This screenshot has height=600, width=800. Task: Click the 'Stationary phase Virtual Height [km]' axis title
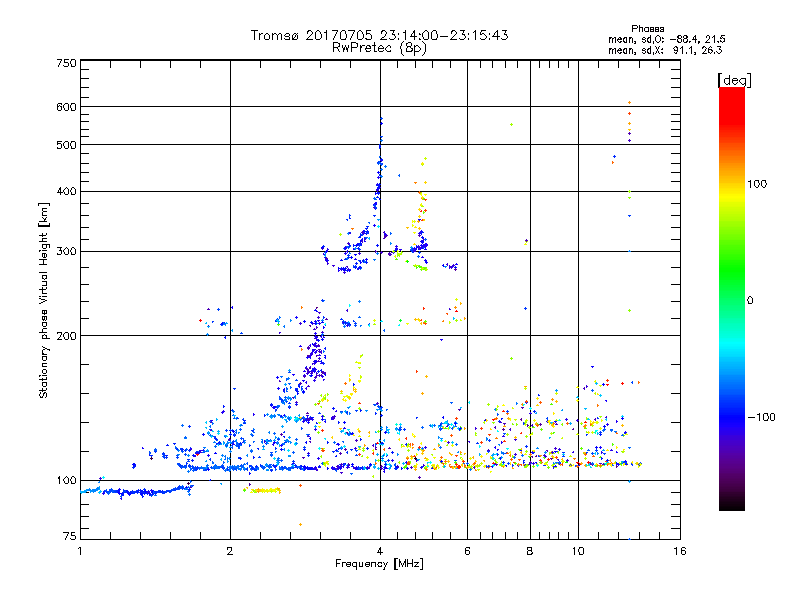[44, 300]
